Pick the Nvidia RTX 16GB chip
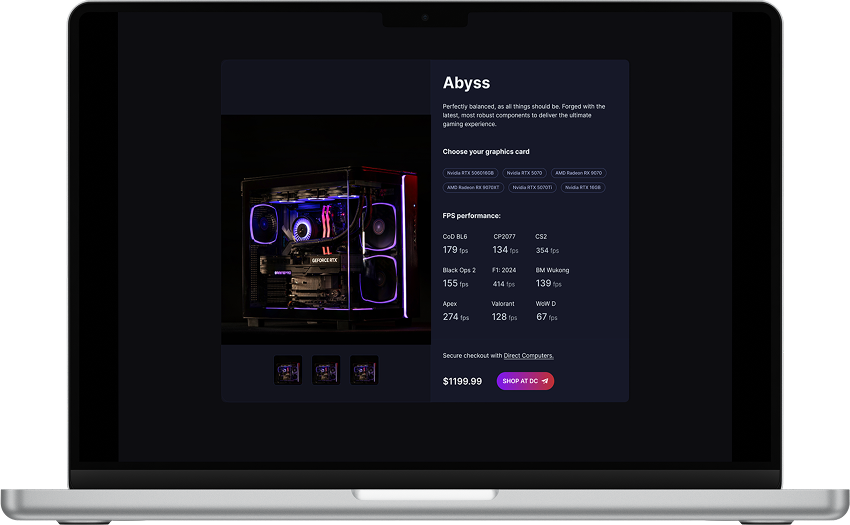 pyautogui.click(x=583, y=187)
